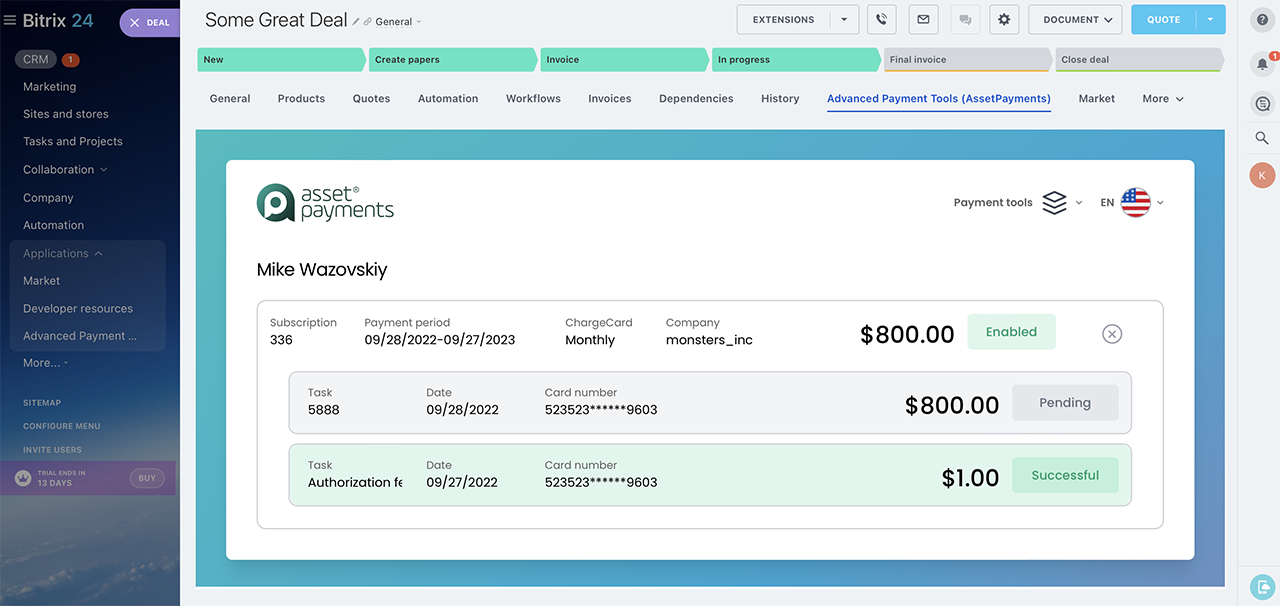Open the EN language selector
This screenshot has width=1280, height=606.
1132,202
